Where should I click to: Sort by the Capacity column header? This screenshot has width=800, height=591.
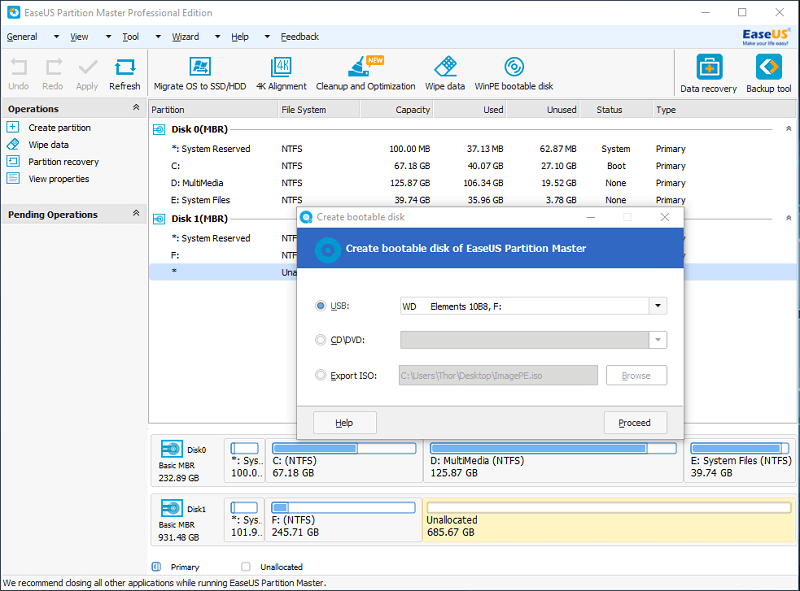(397, 110)
